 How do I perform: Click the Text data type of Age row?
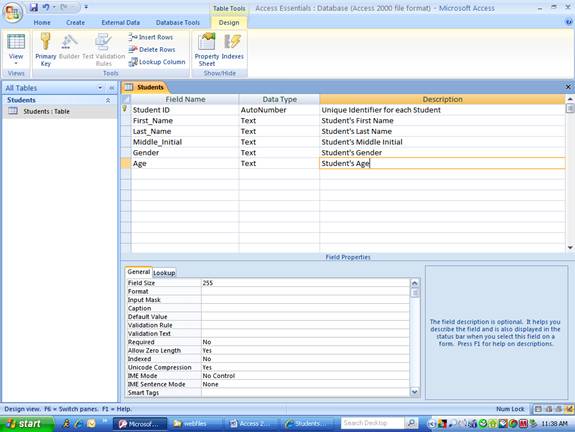pos(279,163)
